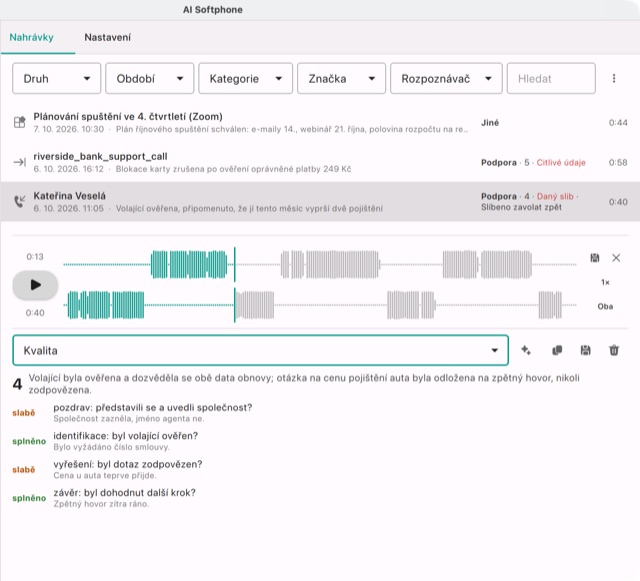Toggle the Oba channel selection

point(605,306)
